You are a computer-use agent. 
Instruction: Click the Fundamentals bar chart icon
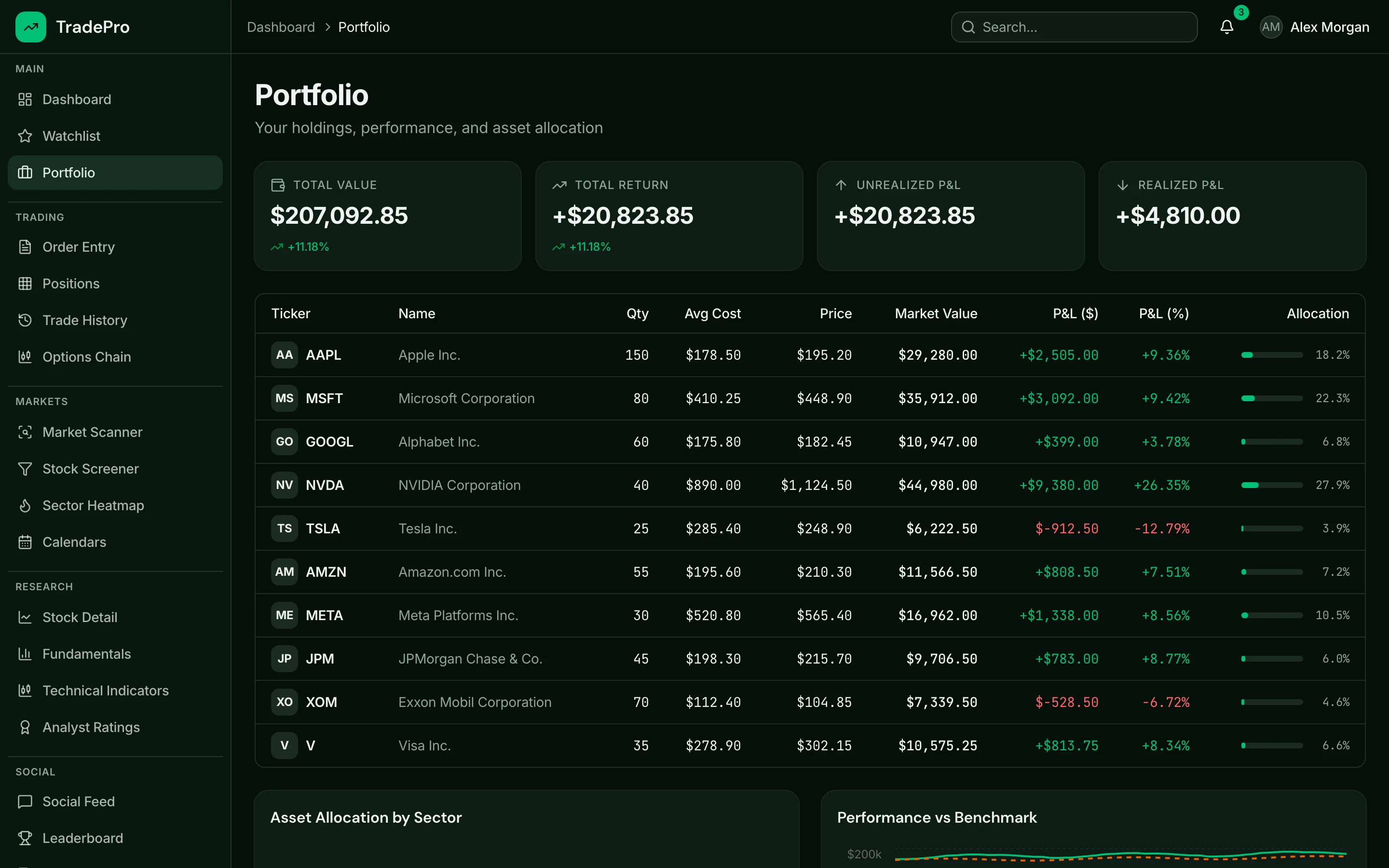click(x=25, y=654)
